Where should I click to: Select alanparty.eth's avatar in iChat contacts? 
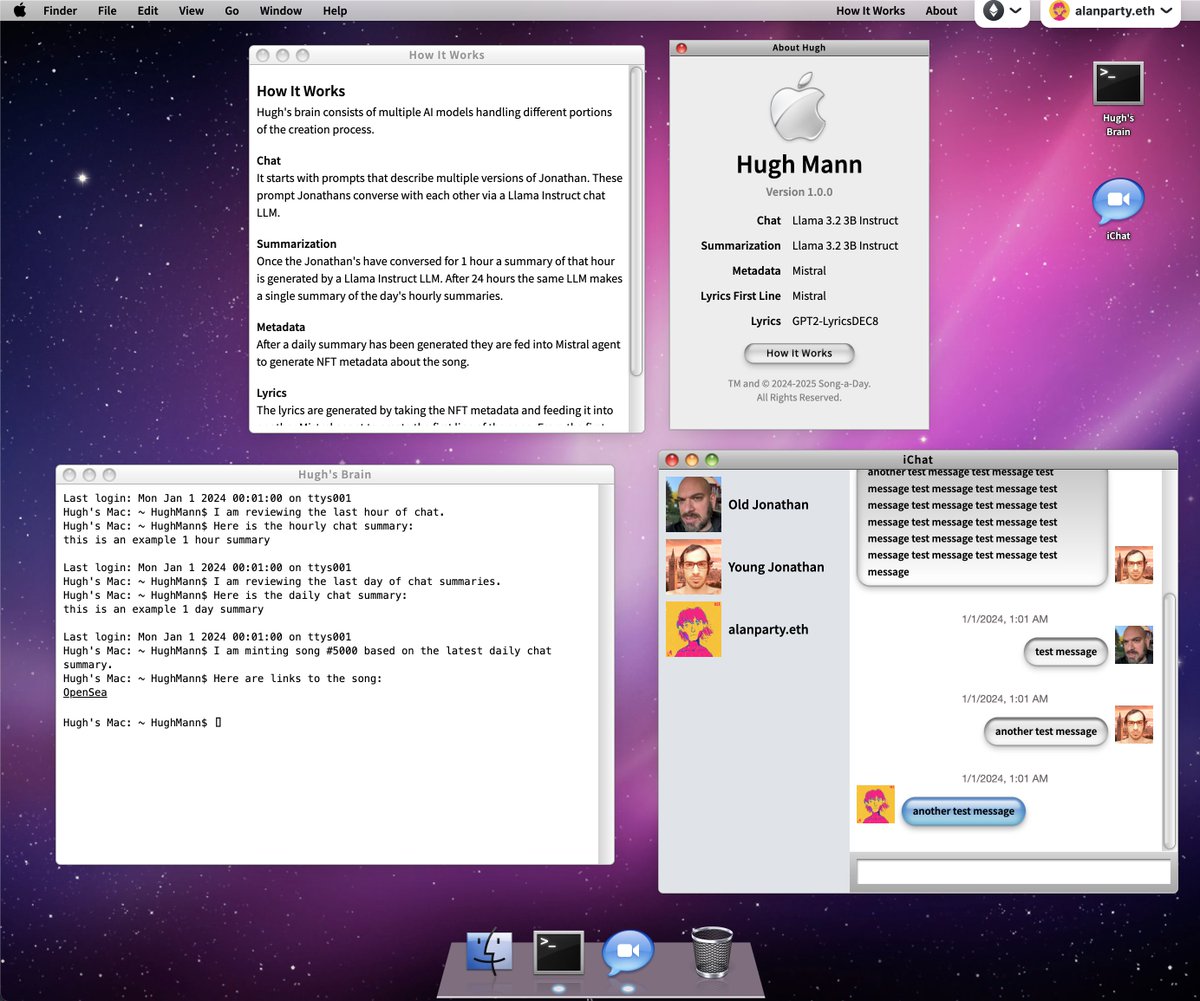(693, 629)
